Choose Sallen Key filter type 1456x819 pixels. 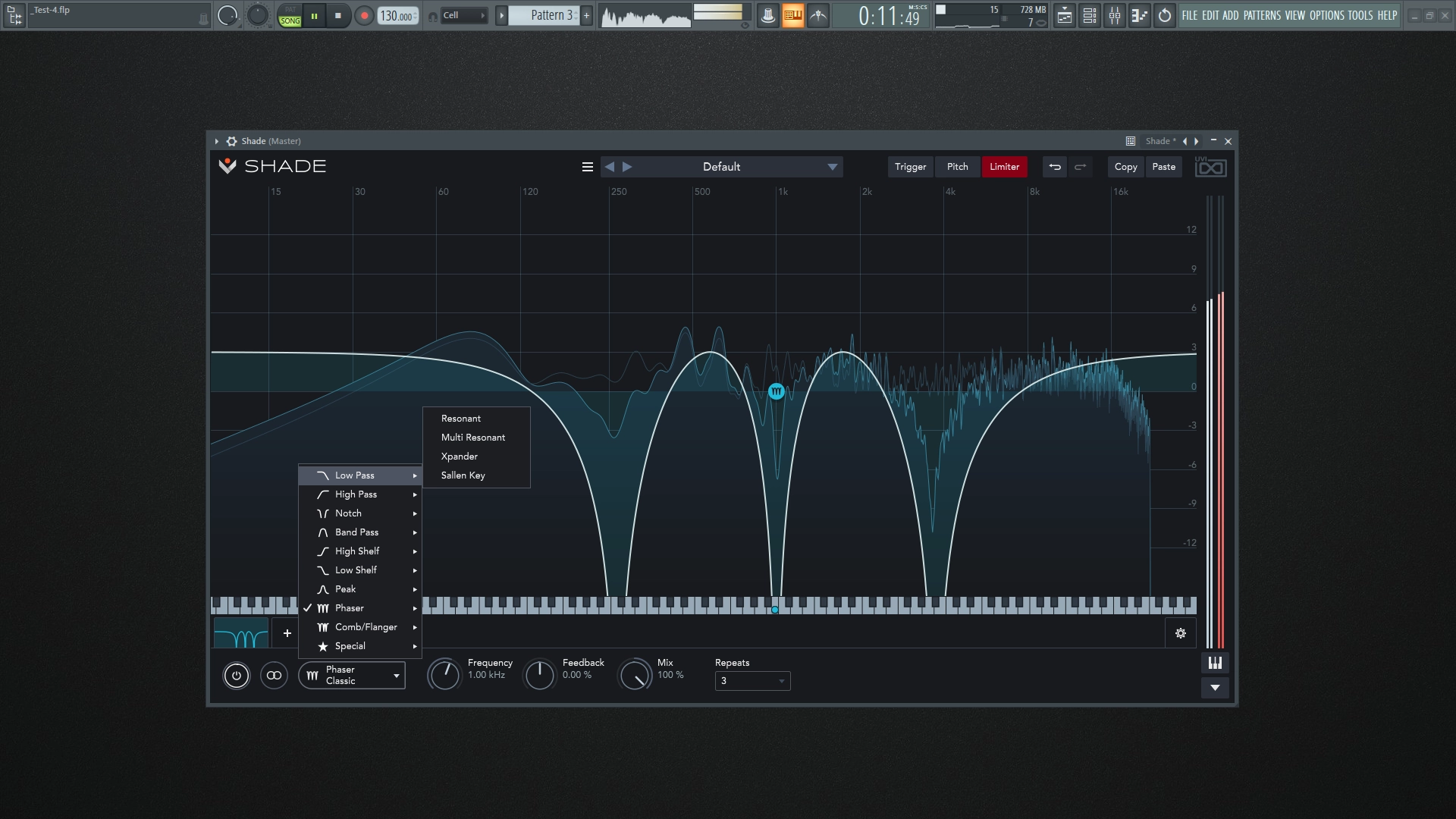tap(476, 475)
